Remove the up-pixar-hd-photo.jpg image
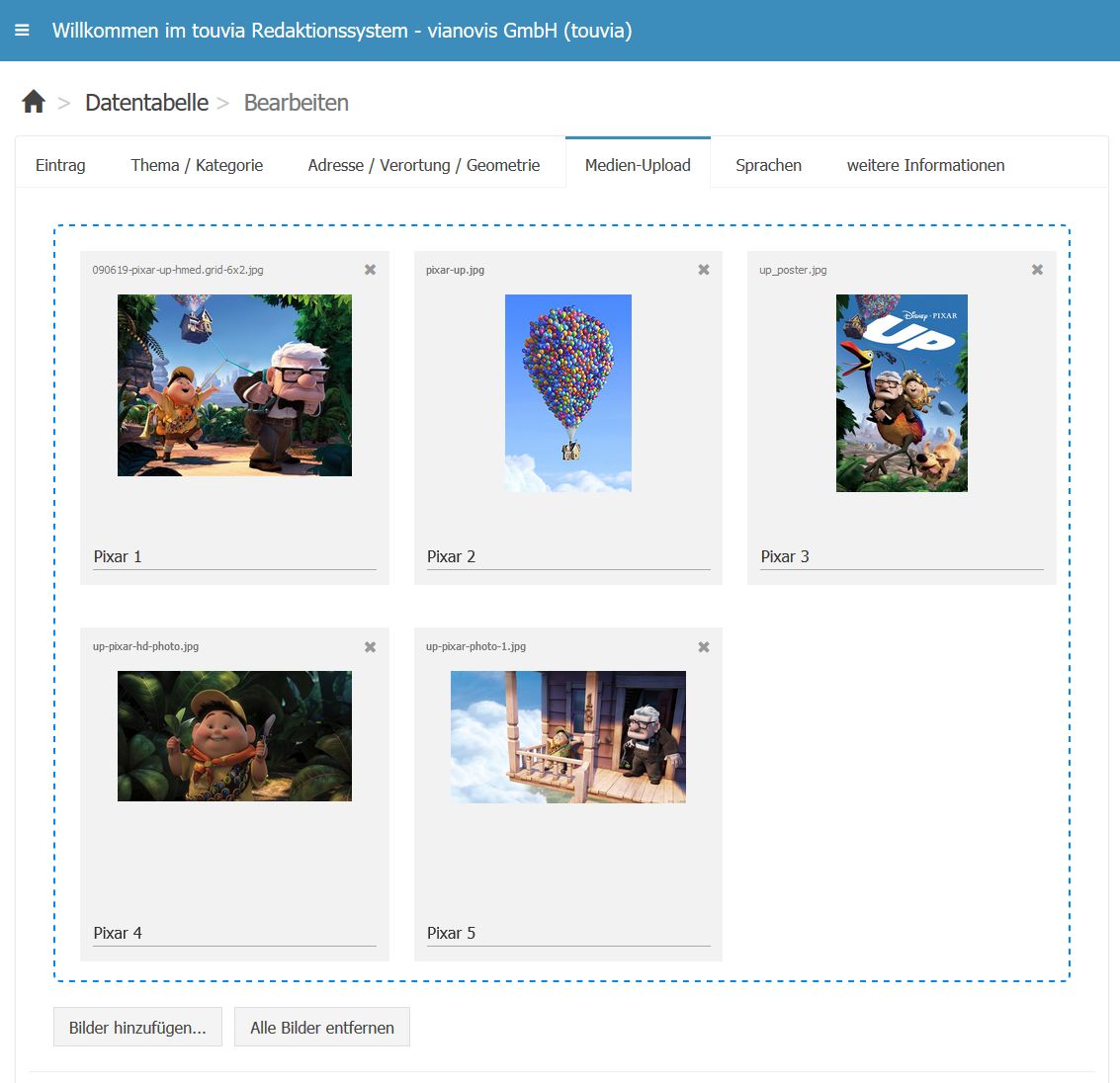The image size is (1120, 1083). tap(370, 647)
